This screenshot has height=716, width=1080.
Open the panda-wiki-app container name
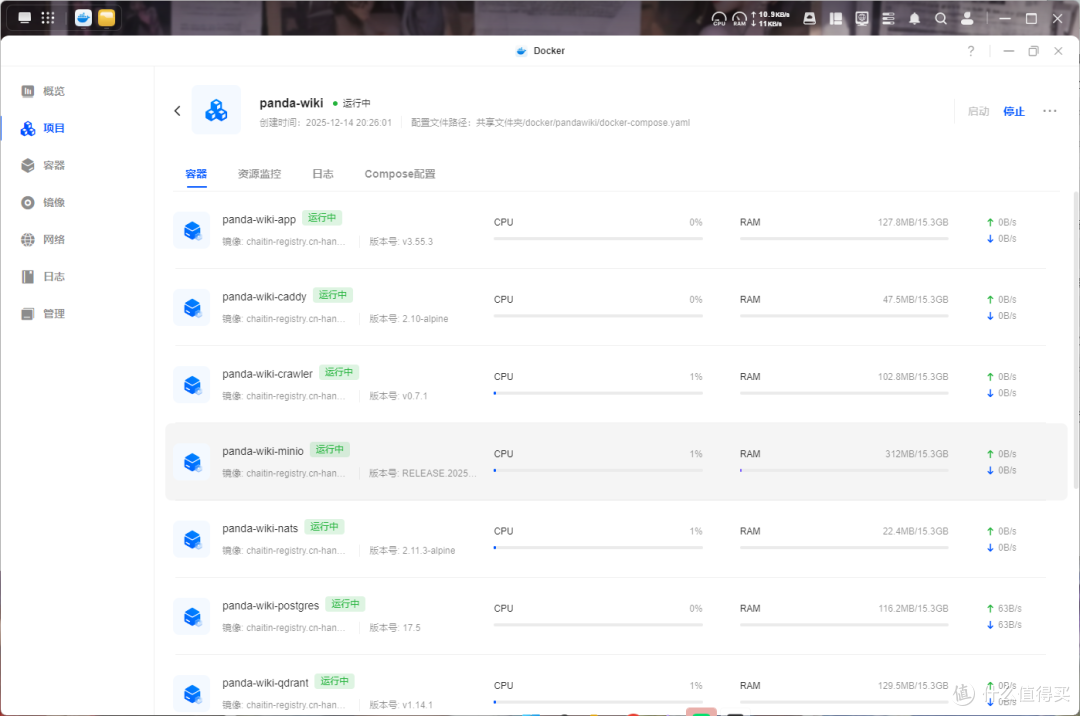[x=259, y=220]
